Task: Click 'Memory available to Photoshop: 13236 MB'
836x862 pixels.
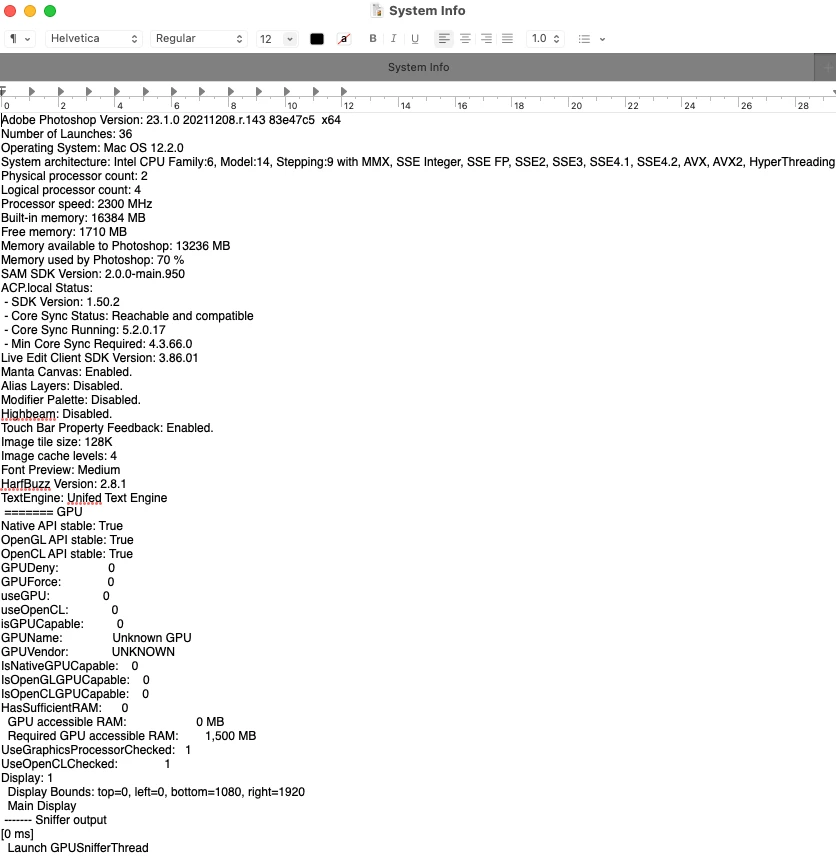Action: click(x=115, y=246)
